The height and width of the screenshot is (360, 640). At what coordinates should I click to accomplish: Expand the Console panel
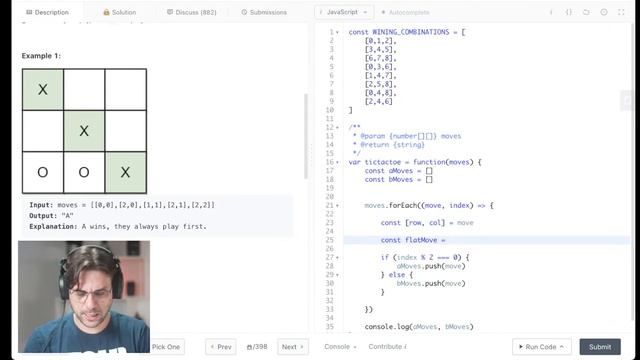point(340,347)
